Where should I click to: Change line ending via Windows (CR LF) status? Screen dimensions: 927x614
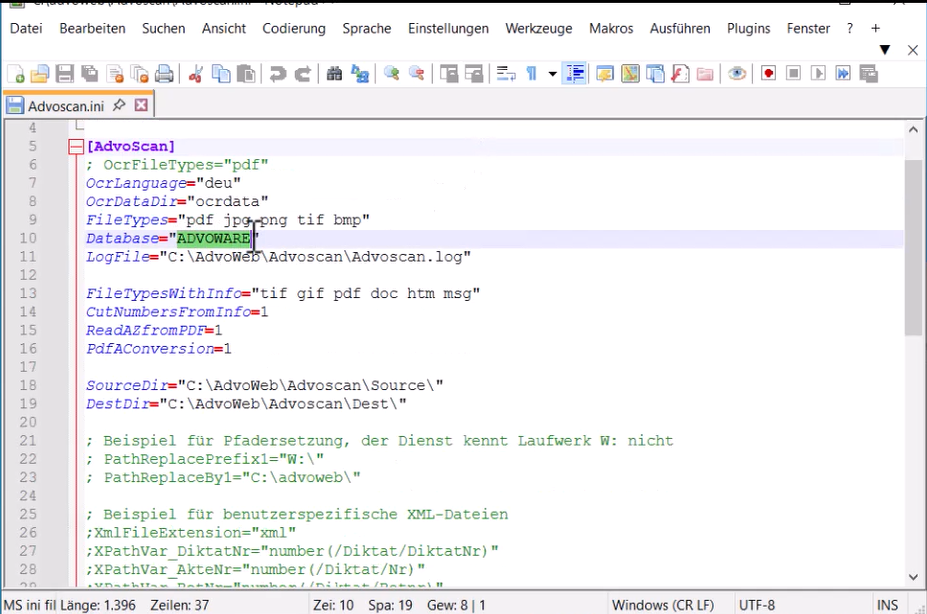(663, 605)
